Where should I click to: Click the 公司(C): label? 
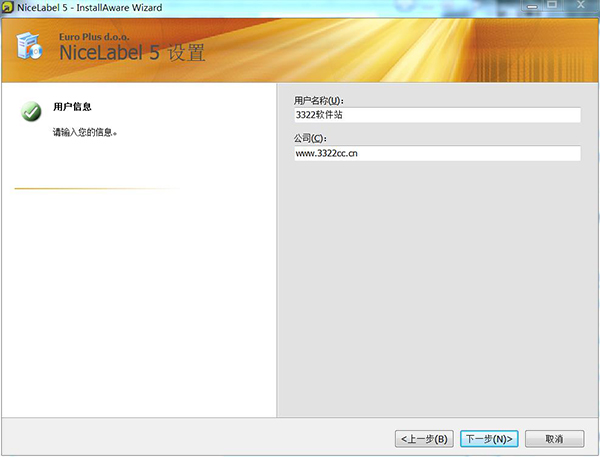(310, 138)
